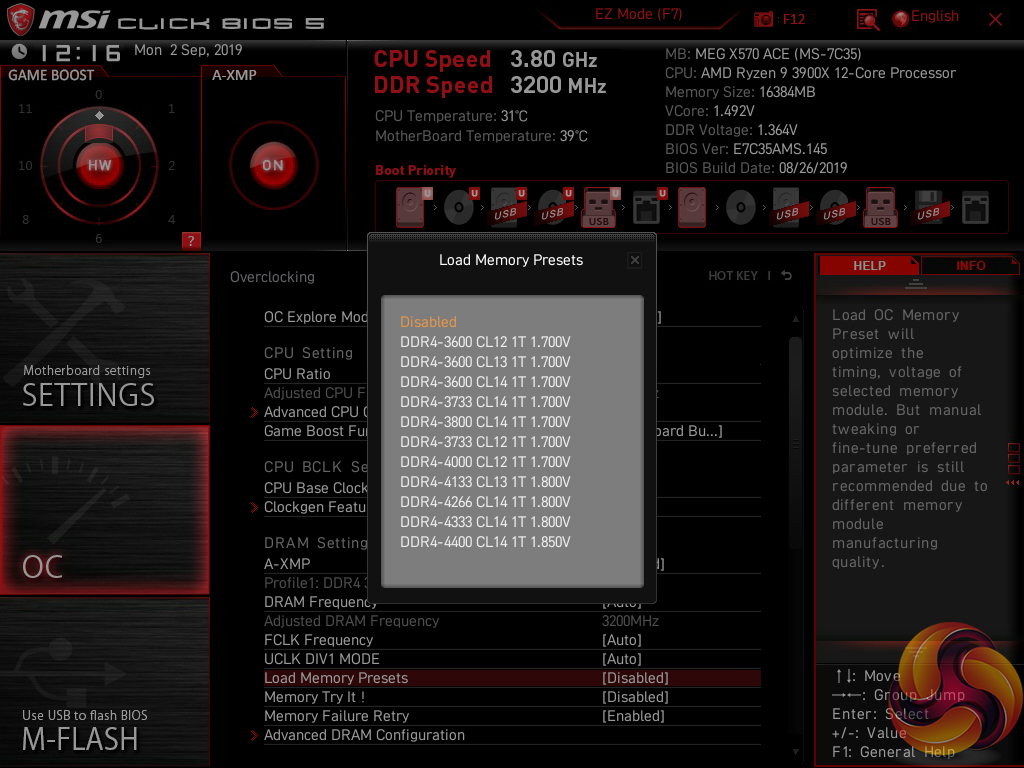Click the back arrow next to HOT KEY

(787, 276)
